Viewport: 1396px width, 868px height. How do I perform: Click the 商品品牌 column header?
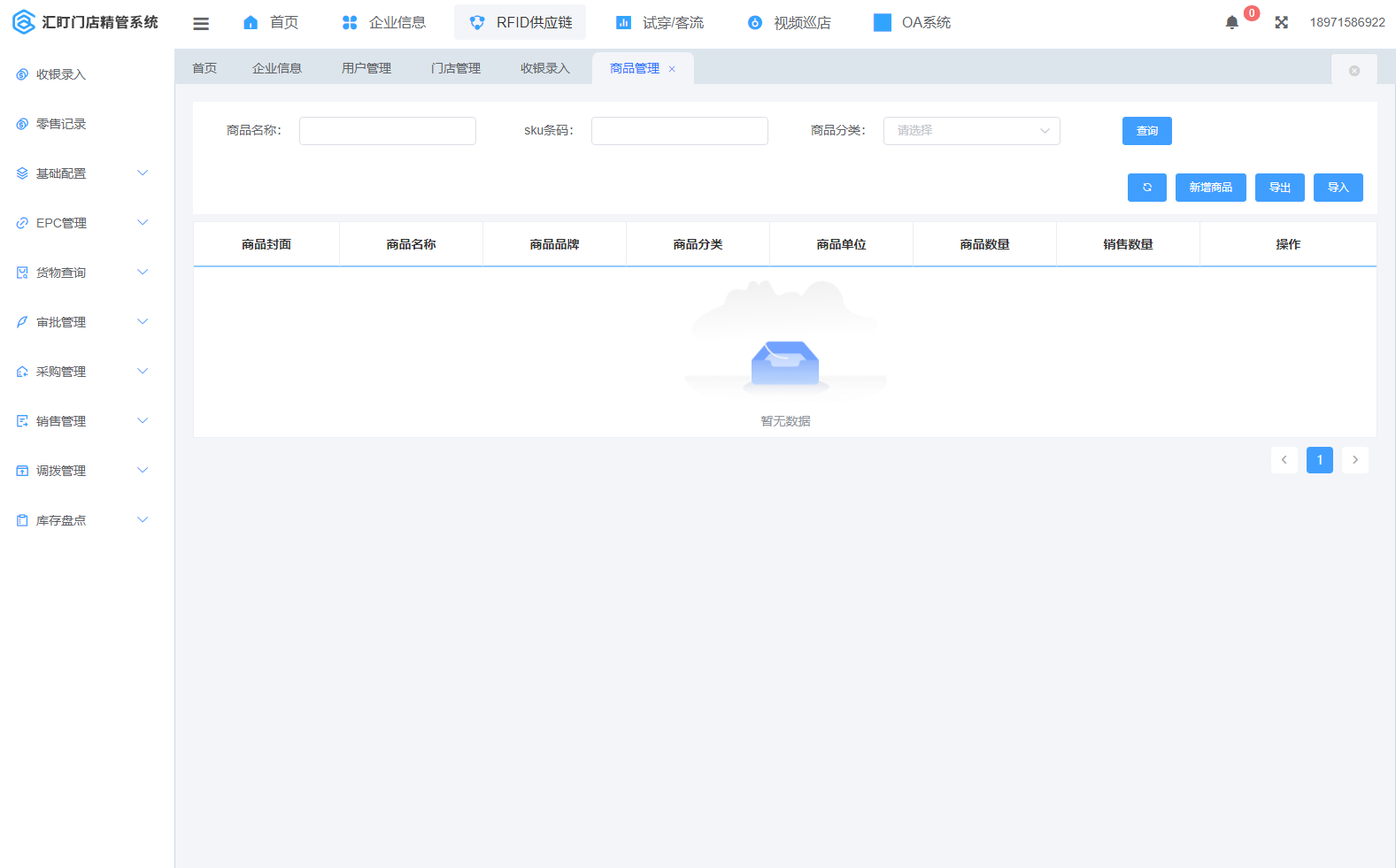(554, 244)
